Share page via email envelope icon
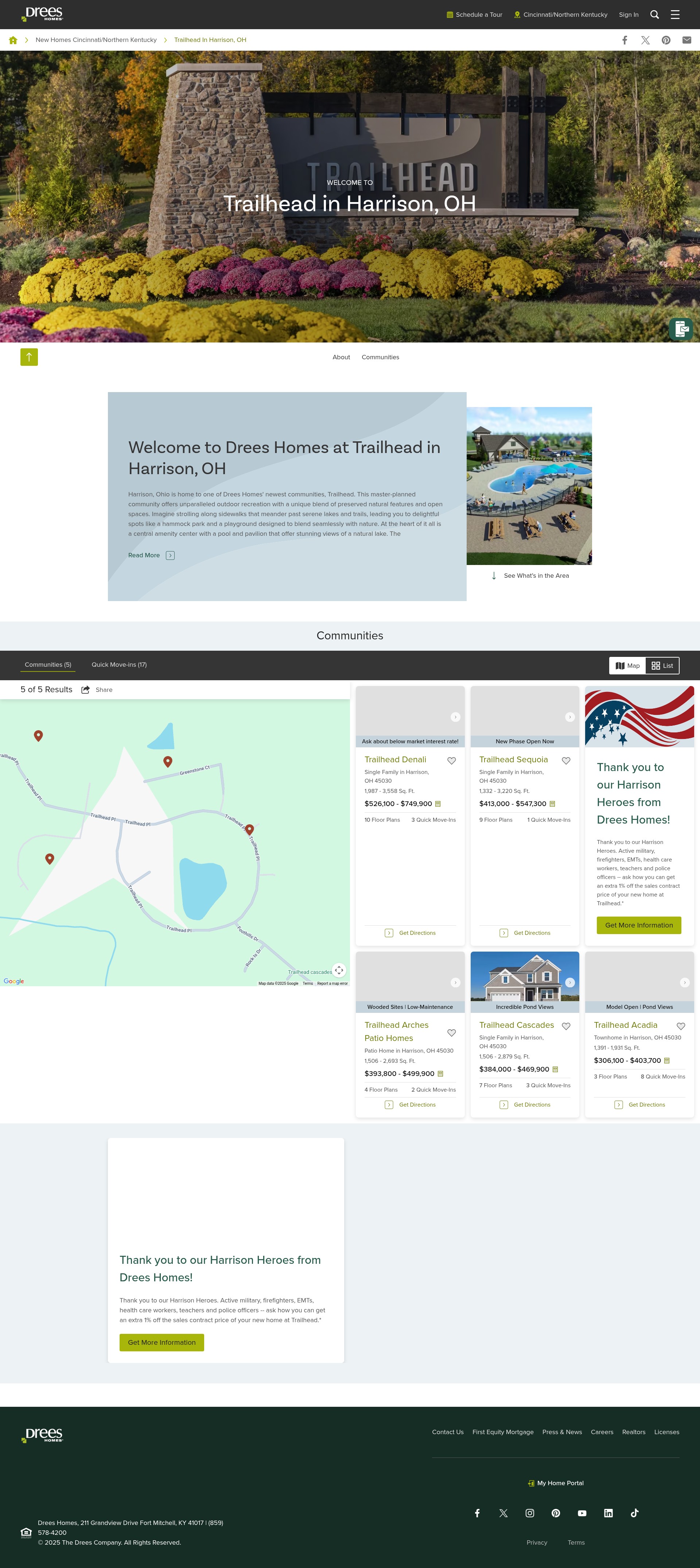The height and width of the screenshot is (1568, 700). (x=687, y=40)
